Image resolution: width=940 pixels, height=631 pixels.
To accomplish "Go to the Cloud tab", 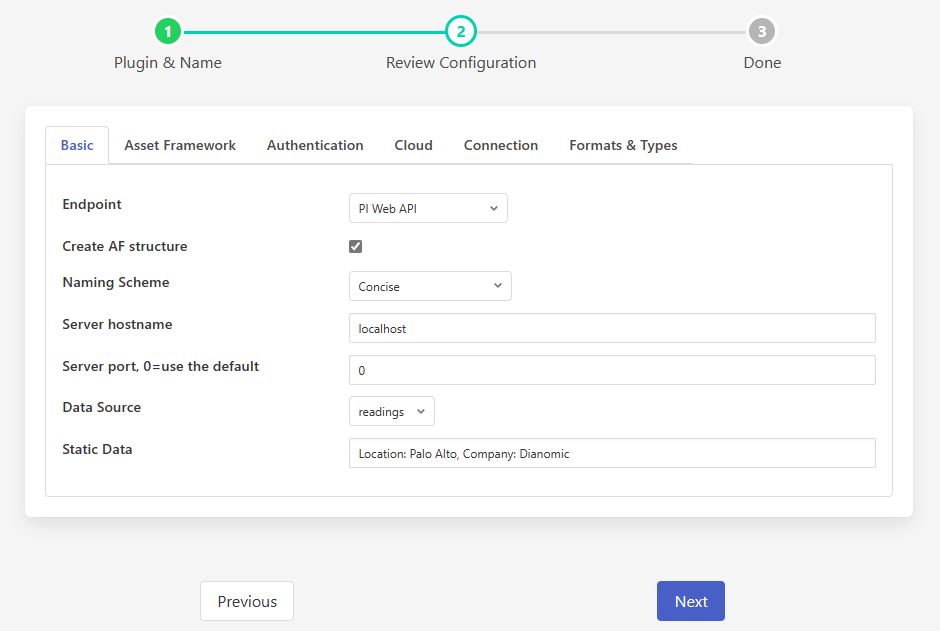I will 413,145.
